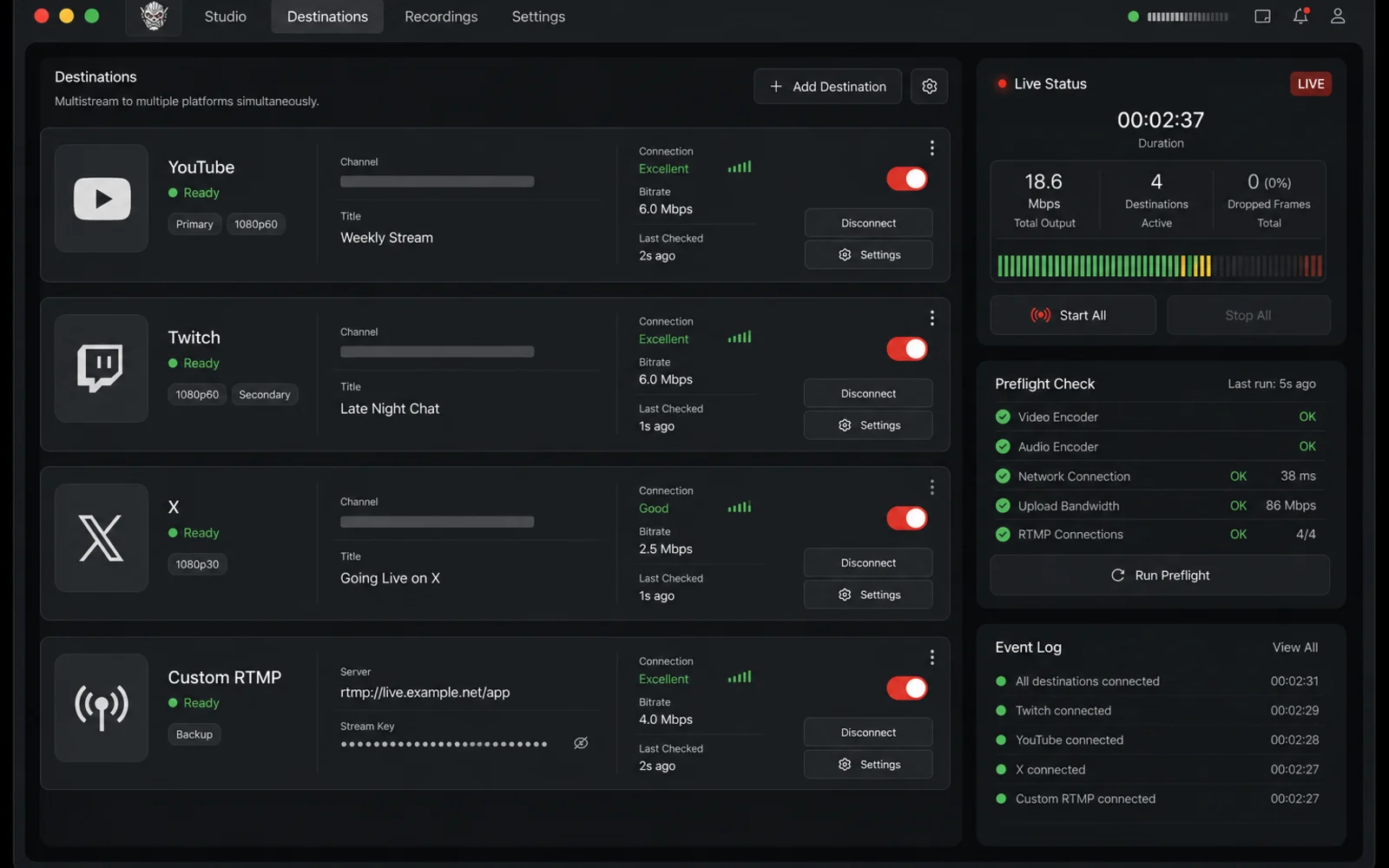Go to the Settings tab
The width and height of the screenshot is (1389, 868).
(538, 16)
